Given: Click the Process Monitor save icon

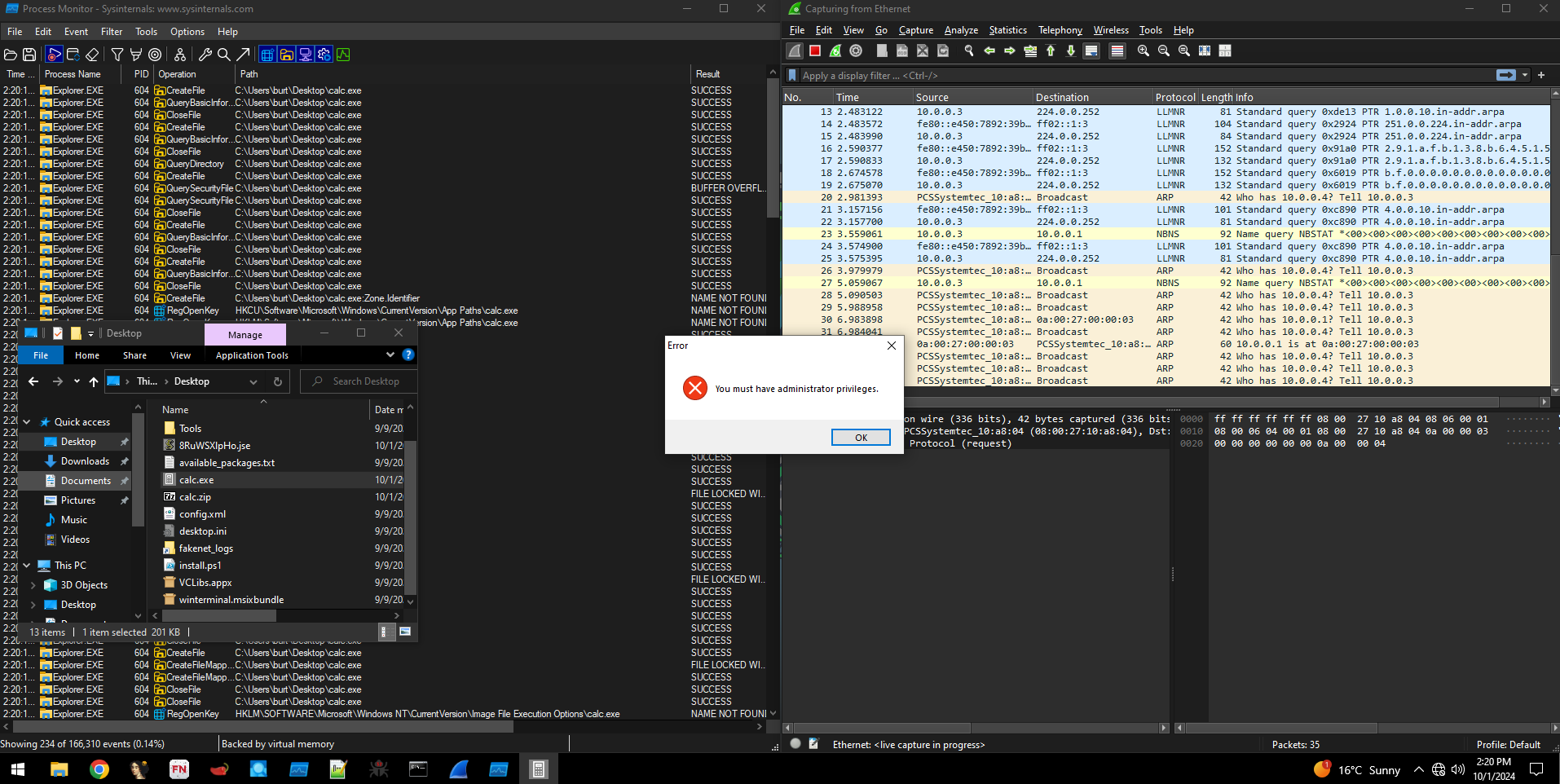Looking at the screenshot, I should (29, 55).
